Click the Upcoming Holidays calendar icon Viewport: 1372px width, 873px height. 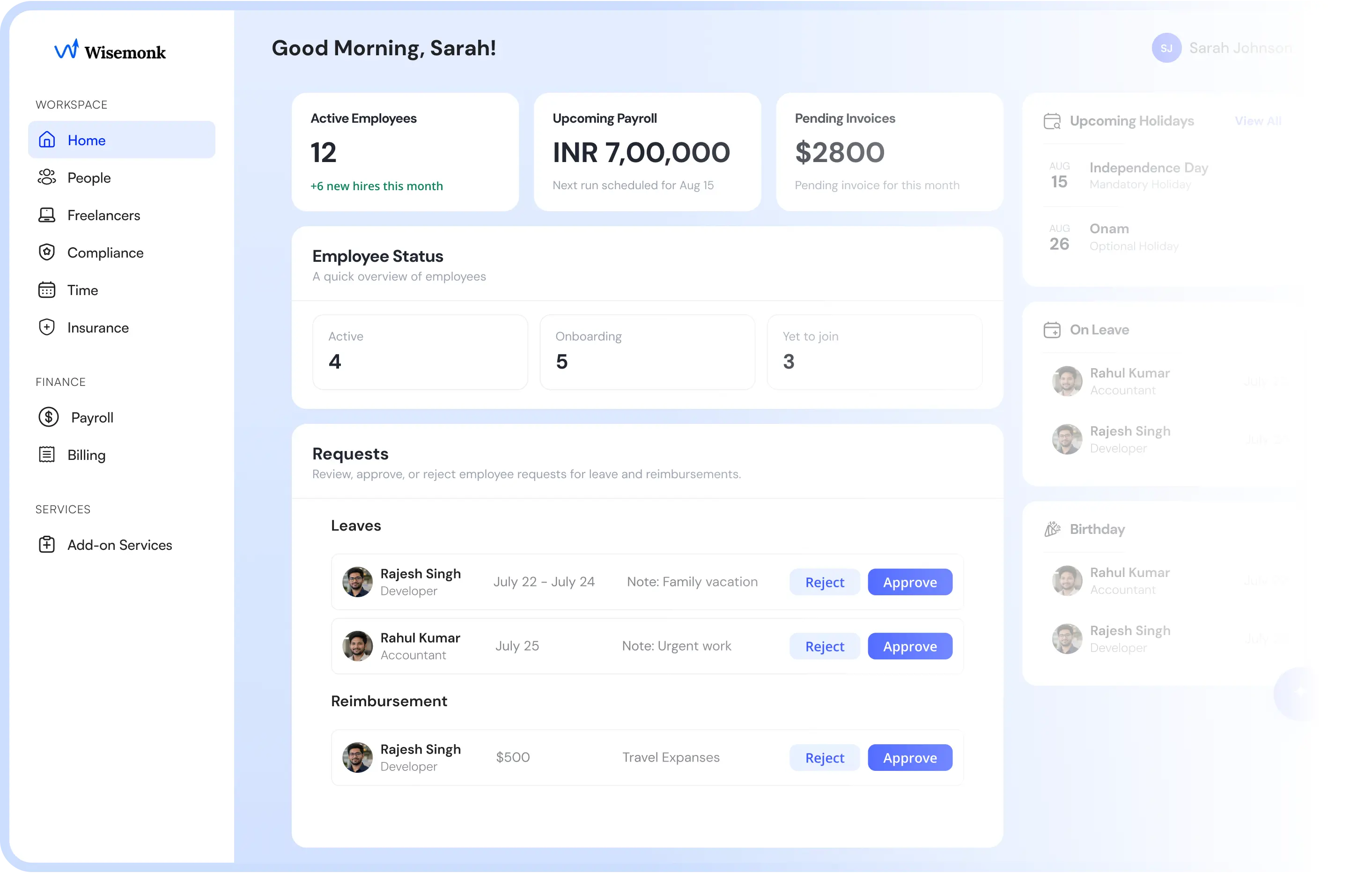1052,121
